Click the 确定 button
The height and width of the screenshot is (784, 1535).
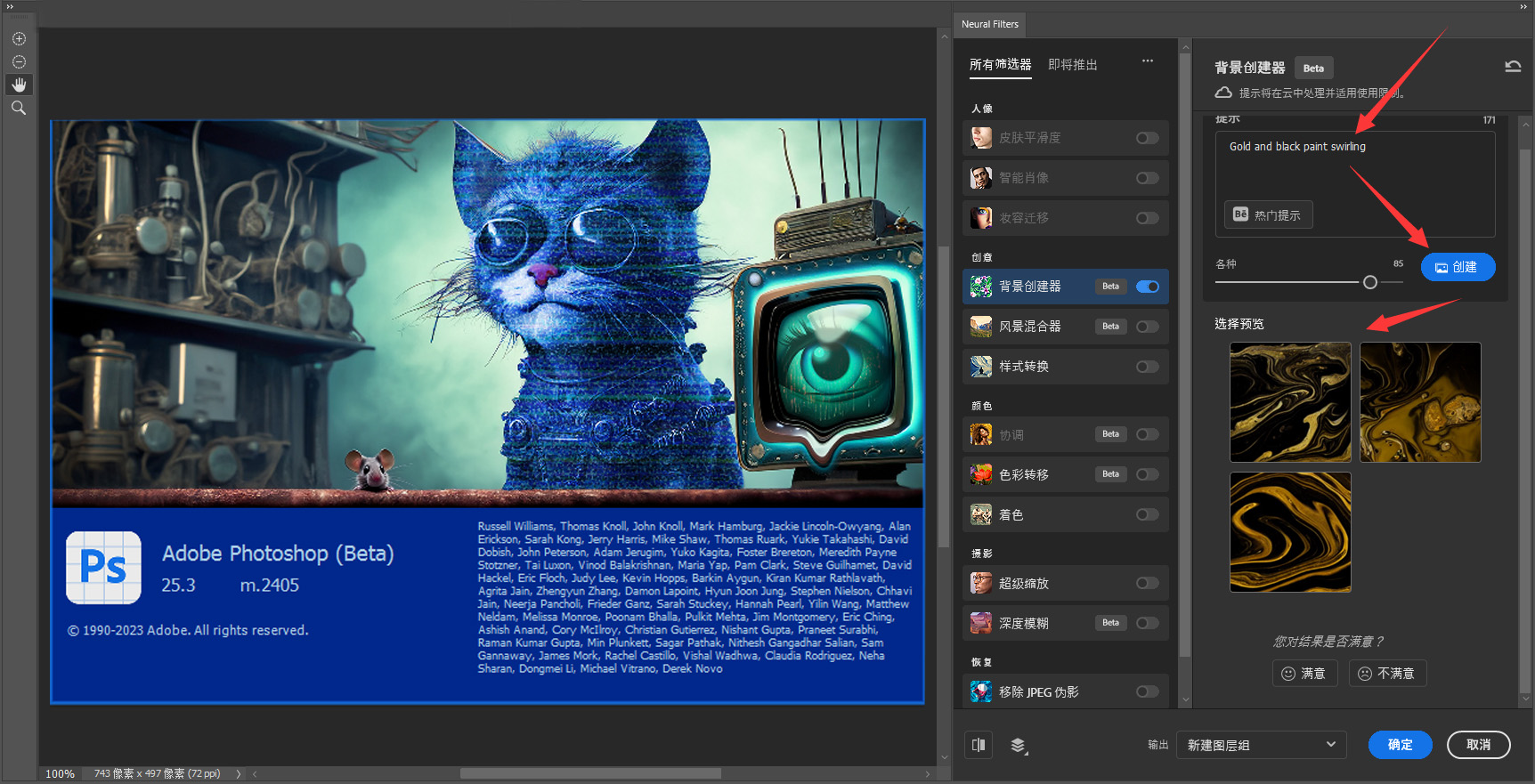pyautogui.click(x=1400, y=745)
